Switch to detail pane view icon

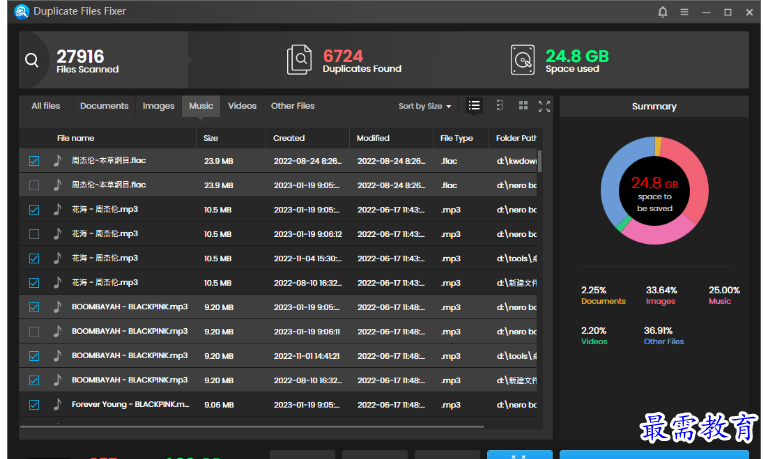click(499, 105)
